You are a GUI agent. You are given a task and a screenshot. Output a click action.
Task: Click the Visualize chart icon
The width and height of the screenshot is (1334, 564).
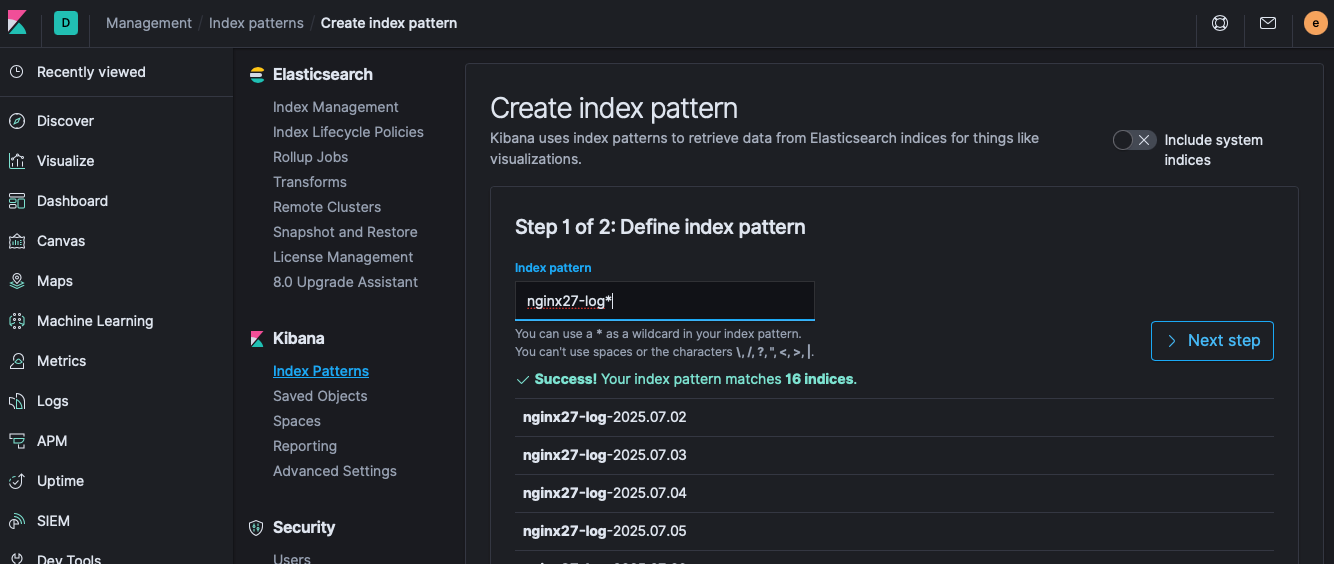click(x=17, y=161)
